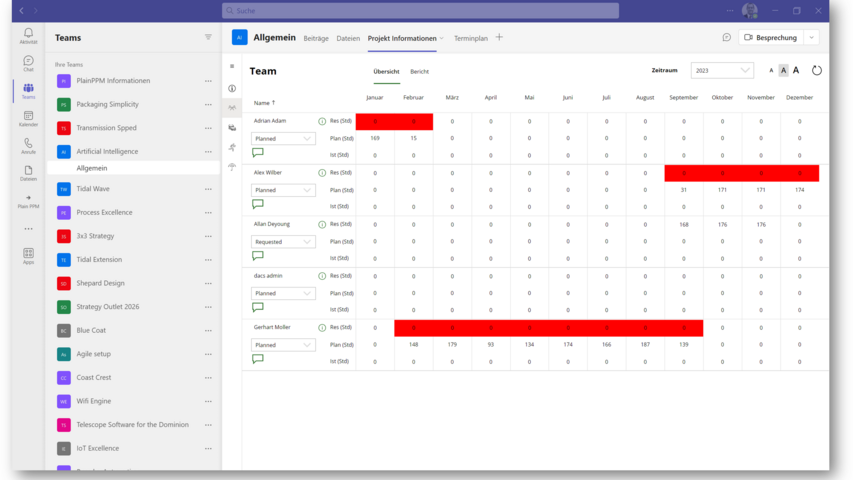The width and height of the screenshot is (853, 480).
Task: Open the Kalender app
Action: pos(28,117)
